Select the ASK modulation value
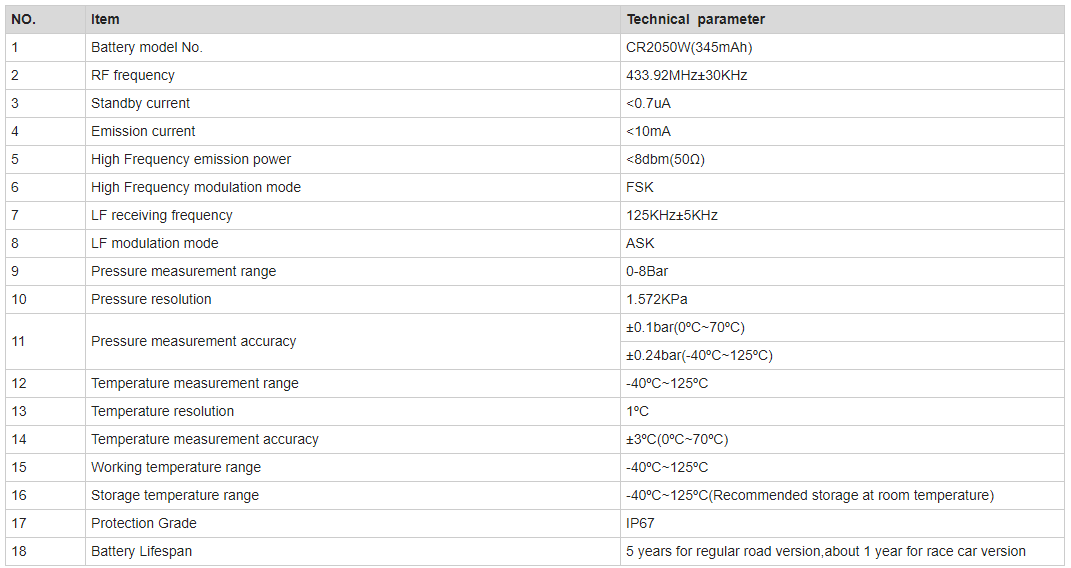This screenshot has height=568, width=1071. (641, 243)
